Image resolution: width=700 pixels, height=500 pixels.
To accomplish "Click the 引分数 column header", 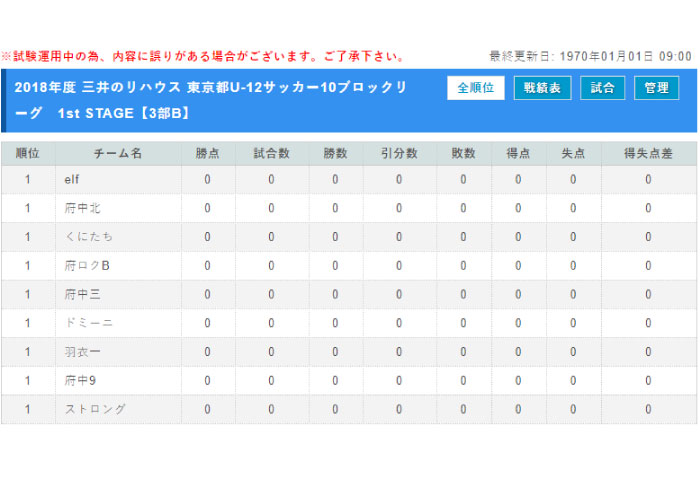I will pos(398,153).
